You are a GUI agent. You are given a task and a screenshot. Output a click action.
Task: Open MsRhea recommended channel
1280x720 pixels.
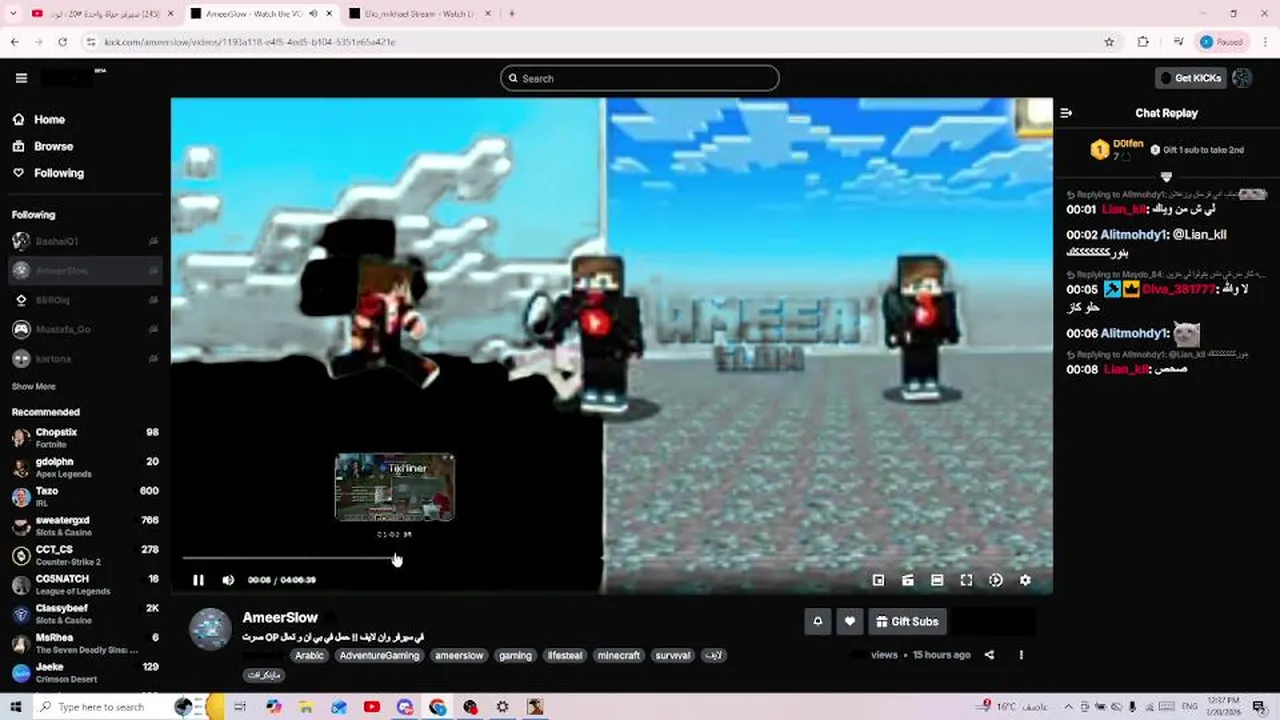pyautogui.click(x=85, y=643)
